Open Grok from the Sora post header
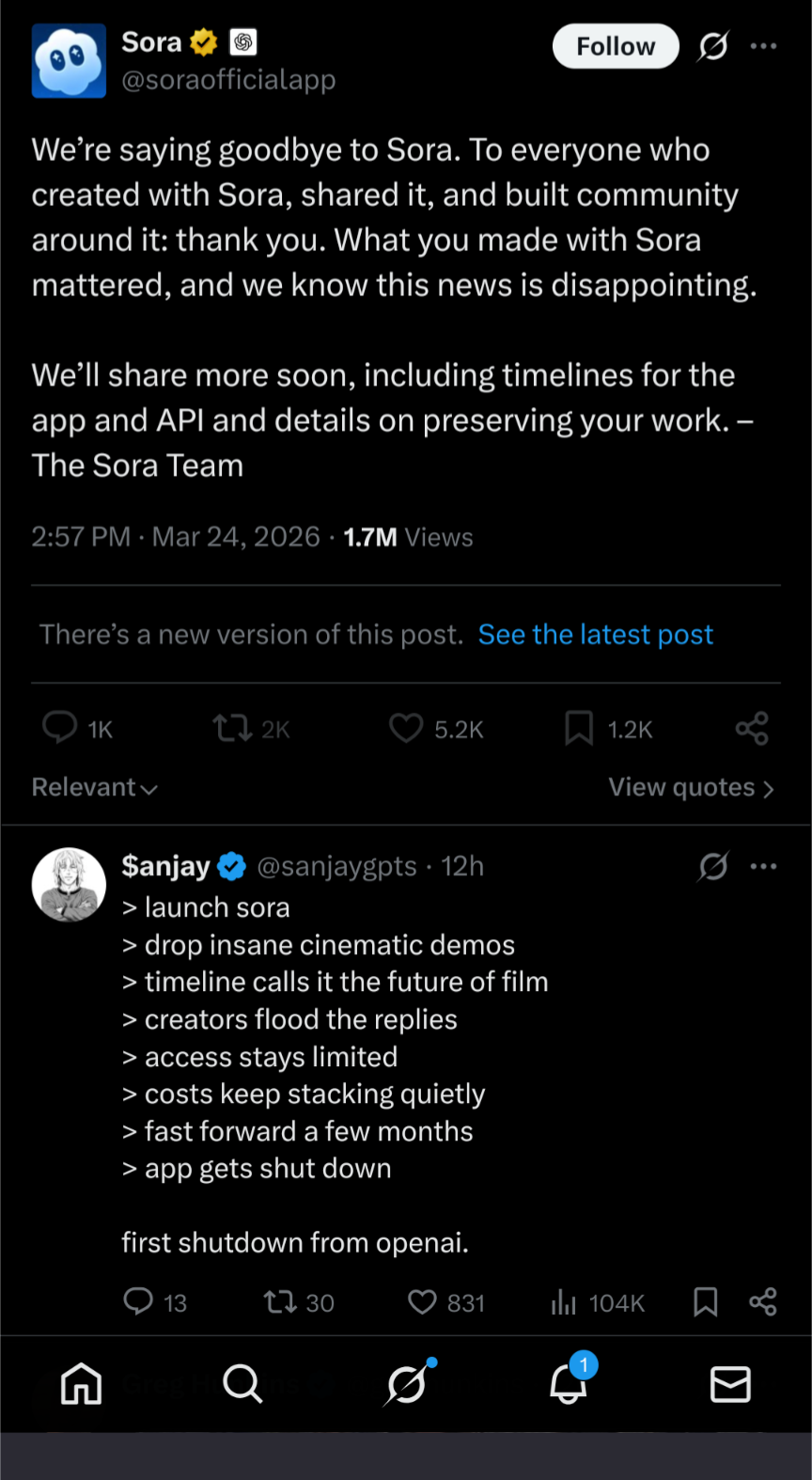The height and width of the screenshot is (1480, 812). click(x=713, y=46)
